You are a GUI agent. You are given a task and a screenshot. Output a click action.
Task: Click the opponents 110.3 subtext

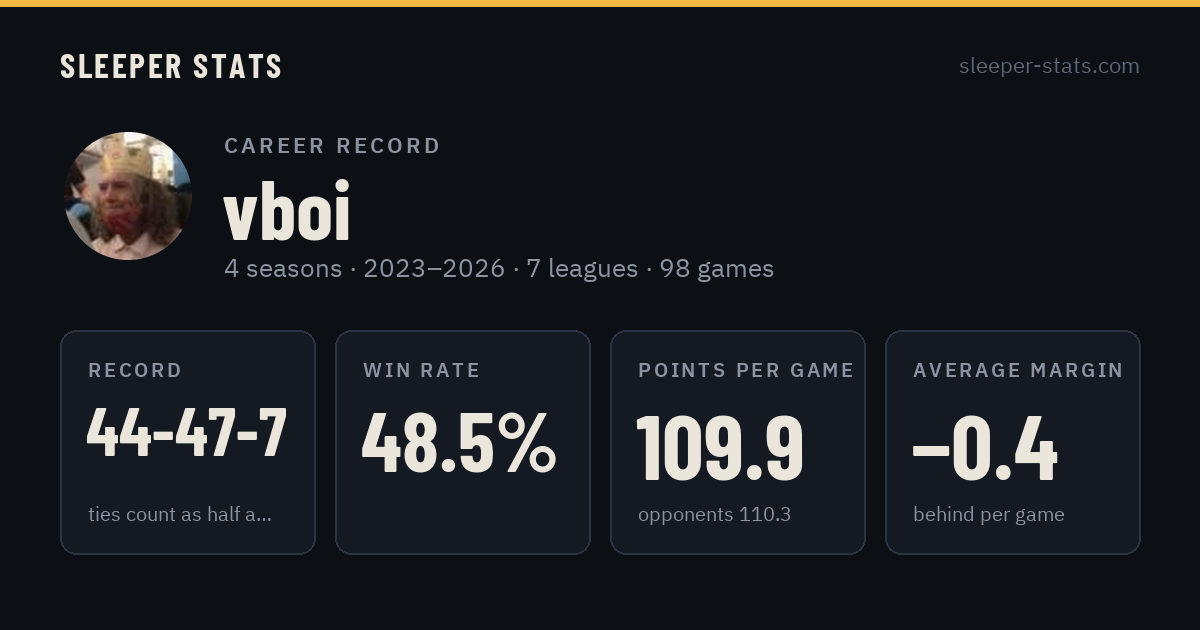coord(714,515)
